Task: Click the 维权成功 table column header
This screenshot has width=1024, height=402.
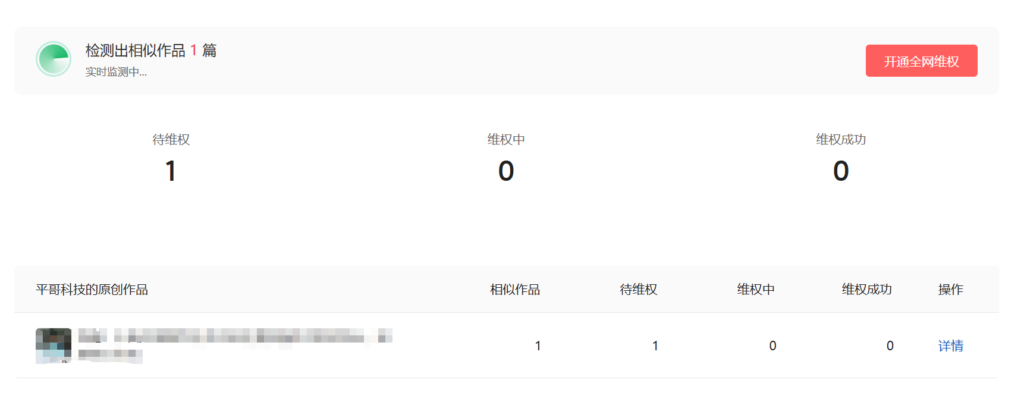Action: [867, 290]
